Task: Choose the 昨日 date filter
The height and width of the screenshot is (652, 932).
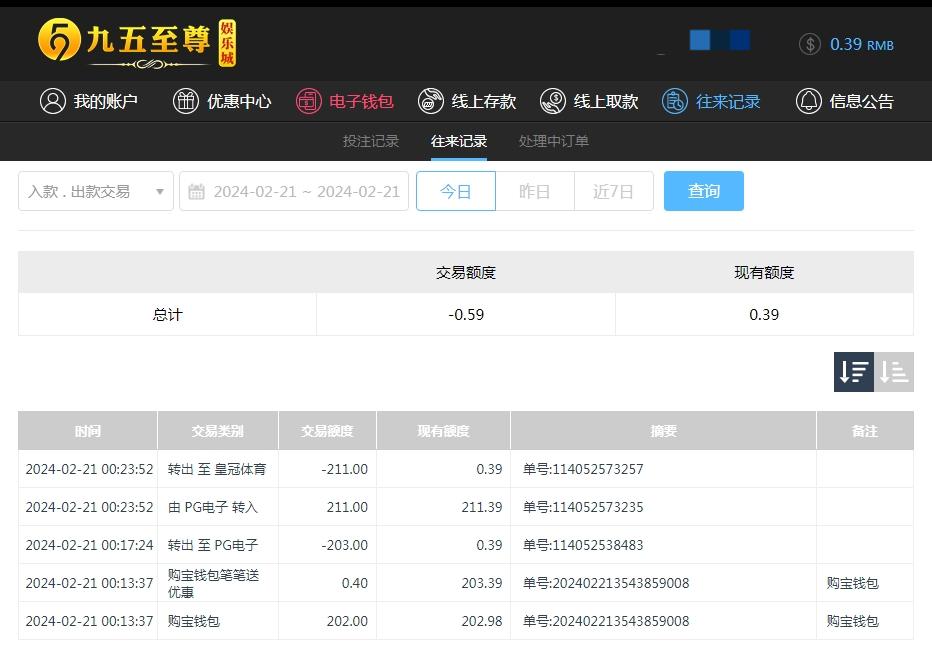Action: [x=535, y=191]
